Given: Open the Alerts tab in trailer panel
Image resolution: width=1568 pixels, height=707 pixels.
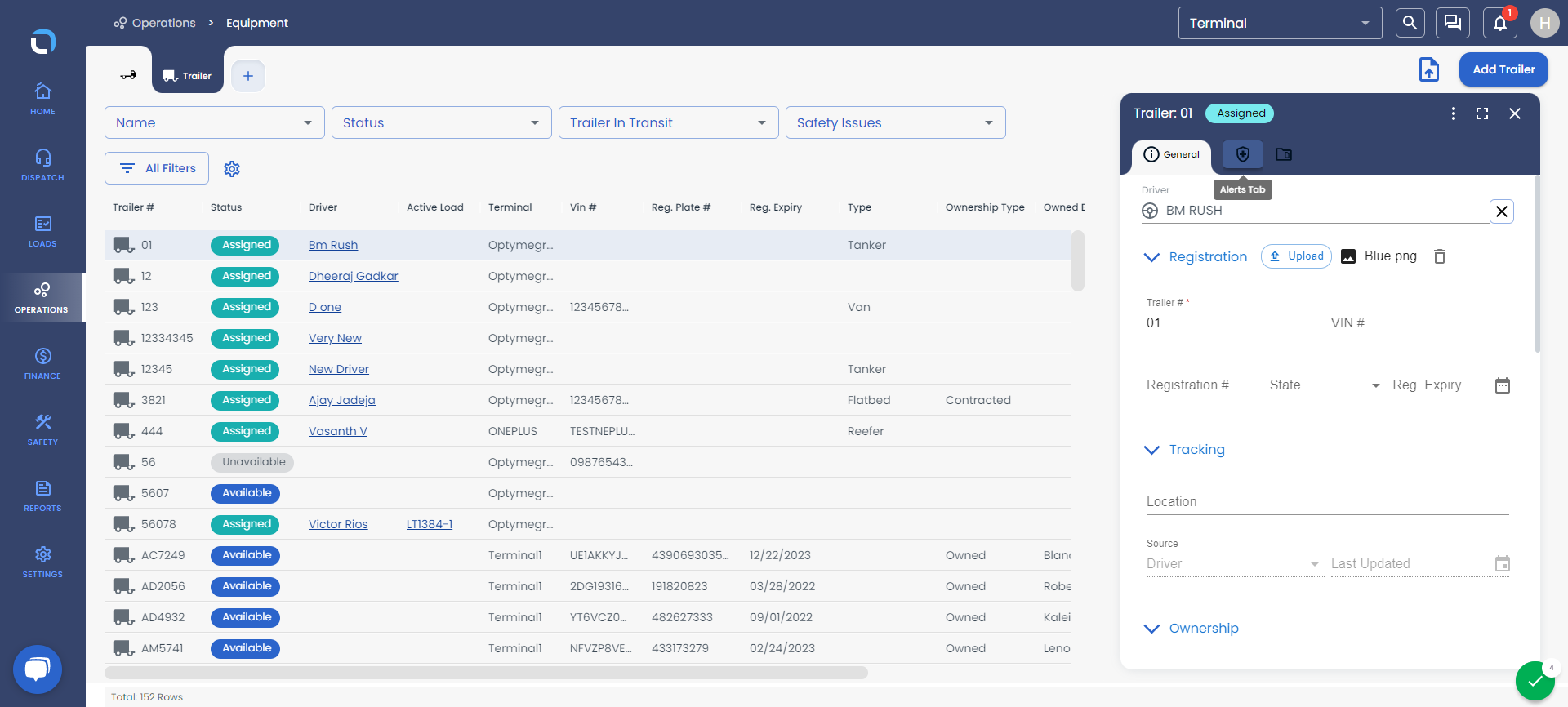Looking at the screenshot, I should (x=1243, y=154).
